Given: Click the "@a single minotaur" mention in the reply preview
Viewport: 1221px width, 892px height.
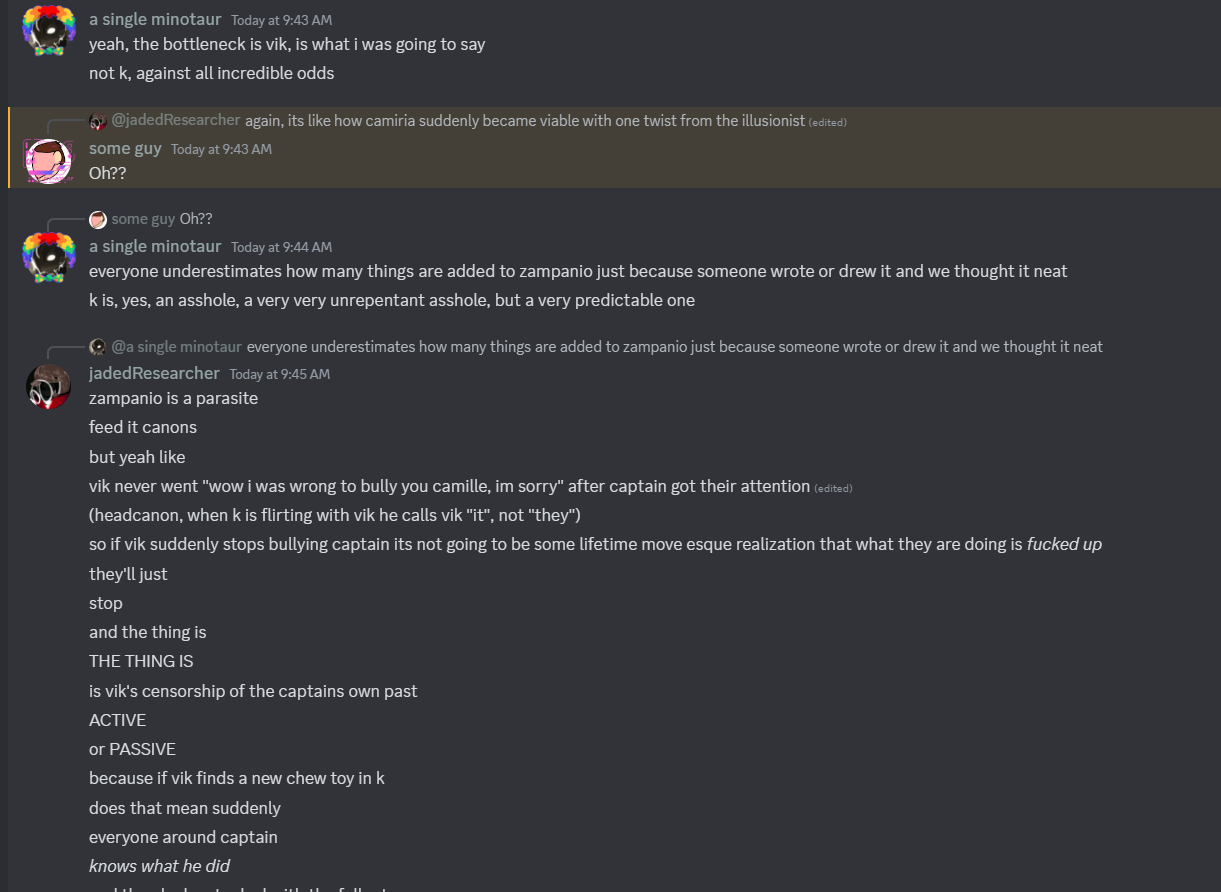Looking at the screenshot, I should pos(177,347).
